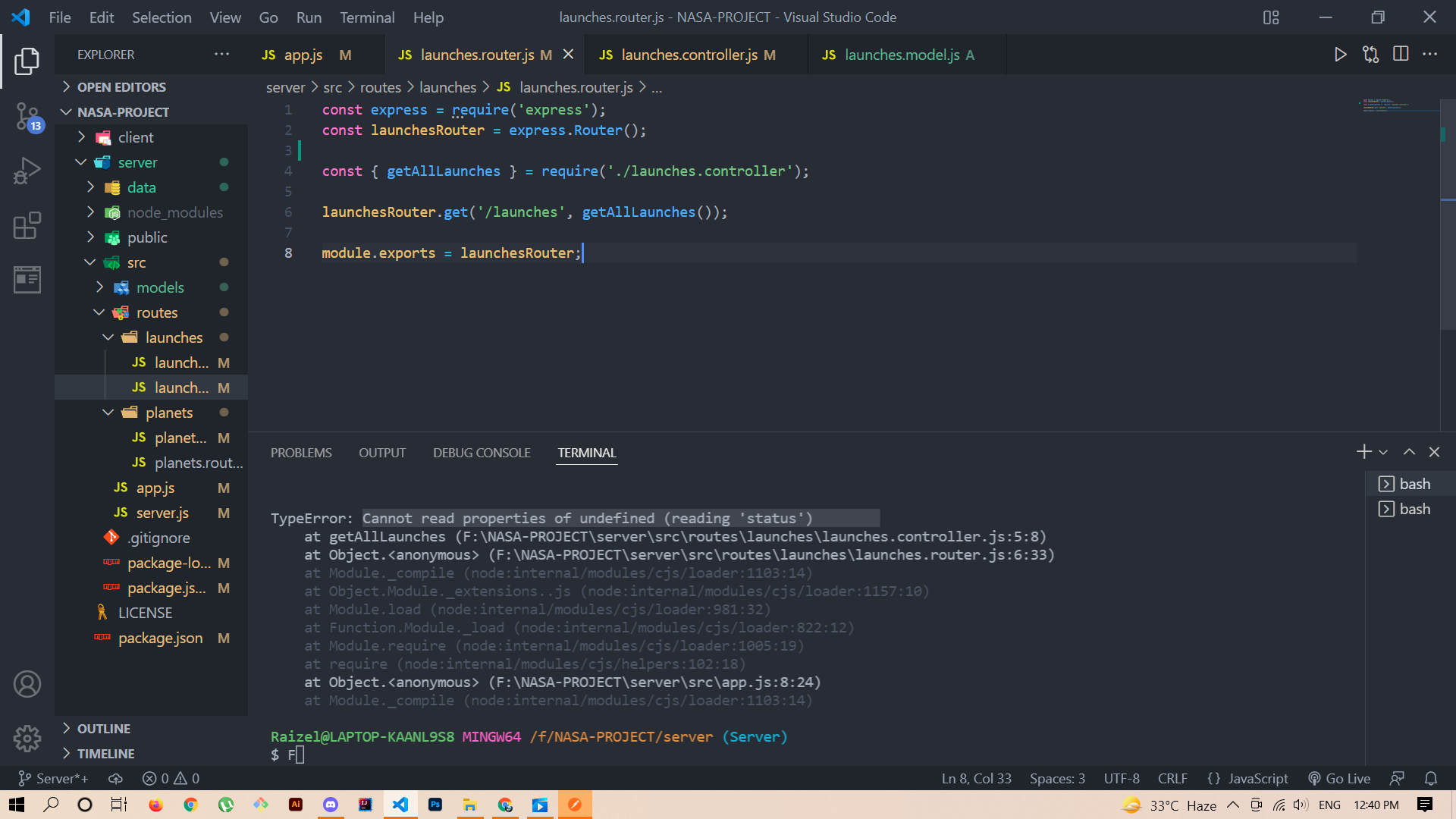
Task: Expand the data folder
Action: coord(151,187)
